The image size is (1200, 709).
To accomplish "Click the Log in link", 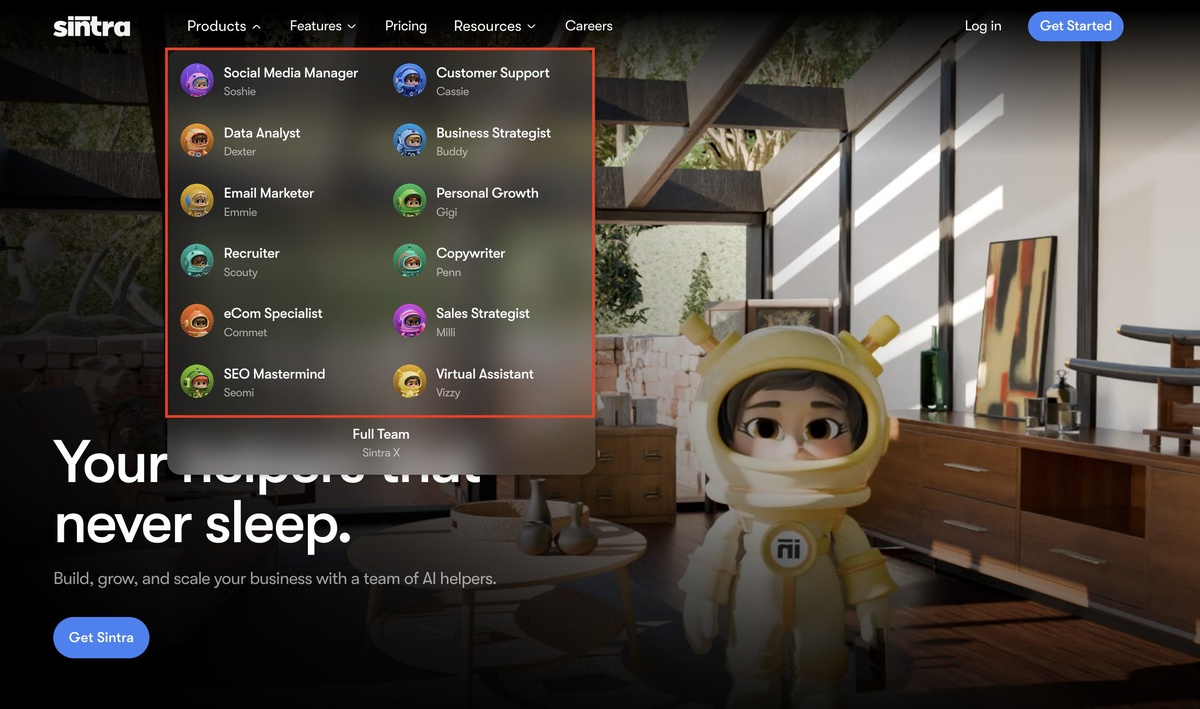I will (983, 26).
